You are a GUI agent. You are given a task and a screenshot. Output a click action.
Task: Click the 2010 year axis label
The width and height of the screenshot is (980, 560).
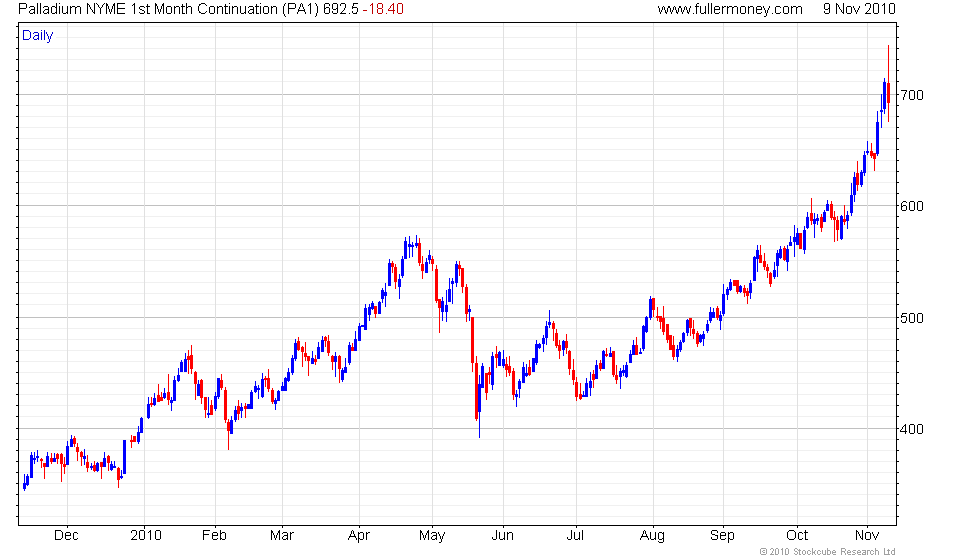click(146, 536)
